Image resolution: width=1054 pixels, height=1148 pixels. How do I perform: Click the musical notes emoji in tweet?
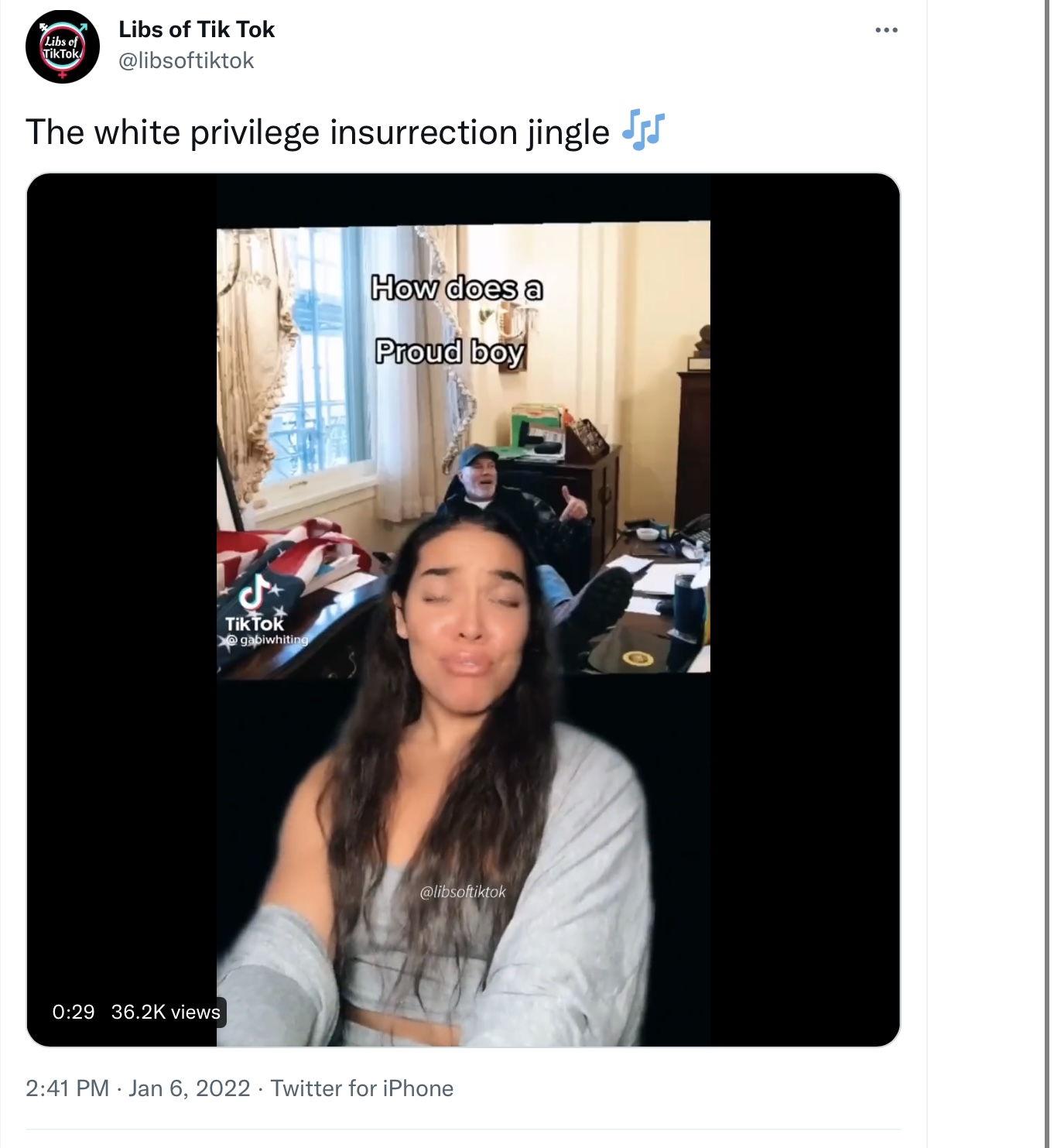pyautogui.click(x=644, y=130)
